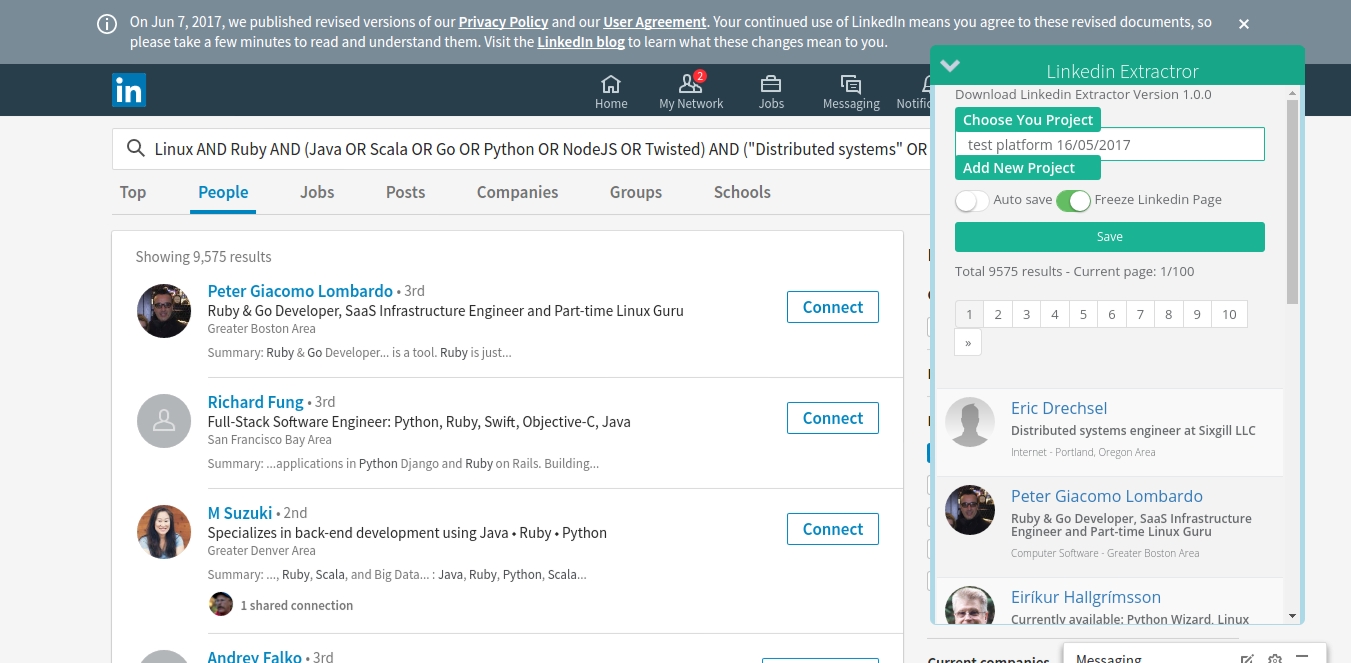Compose a new message in Messaging bar
The image size is (1351, 663).
coord(1247,659)
